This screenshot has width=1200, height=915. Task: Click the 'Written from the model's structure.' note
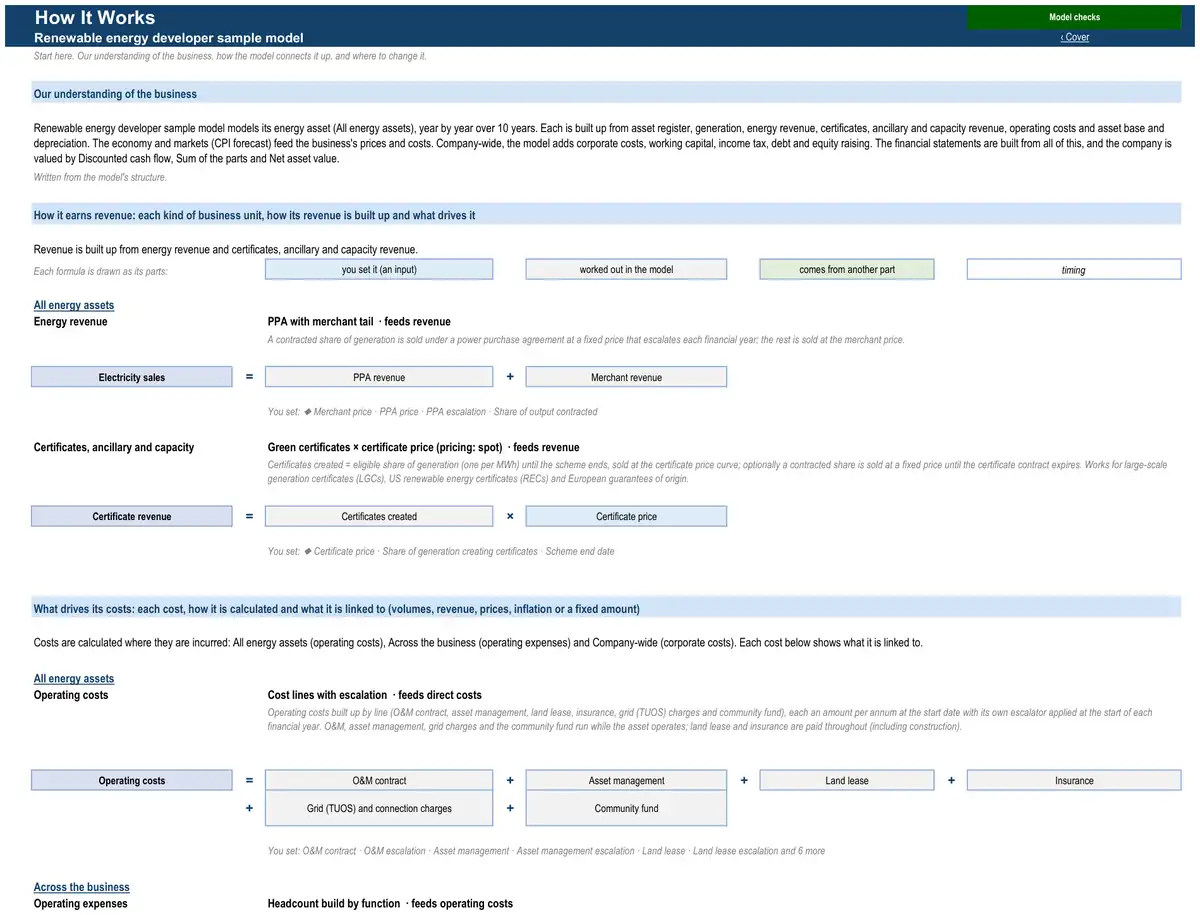coord(100,177)
